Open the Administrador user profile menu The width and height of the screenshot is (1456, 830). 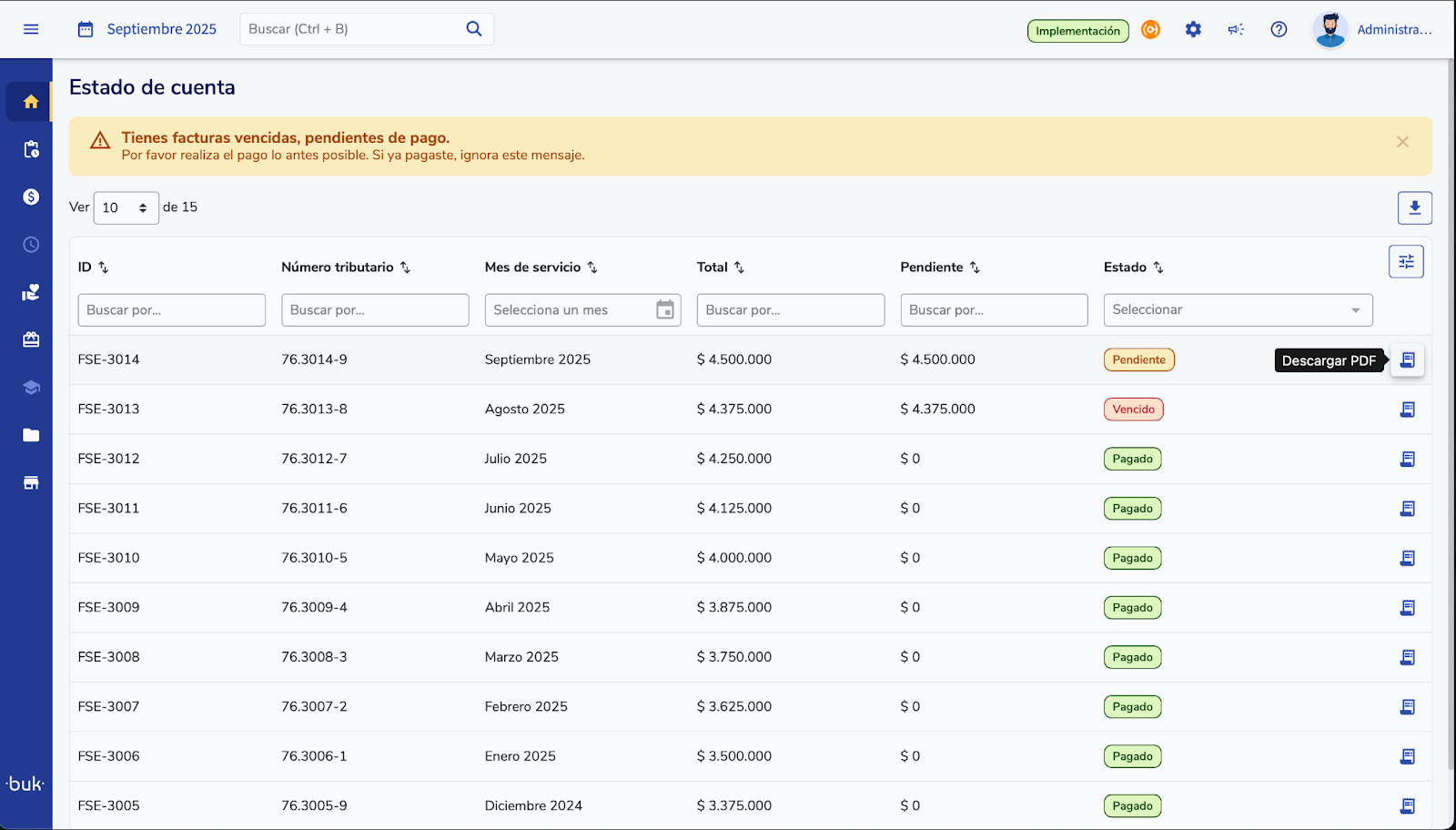pos(1374,29)
